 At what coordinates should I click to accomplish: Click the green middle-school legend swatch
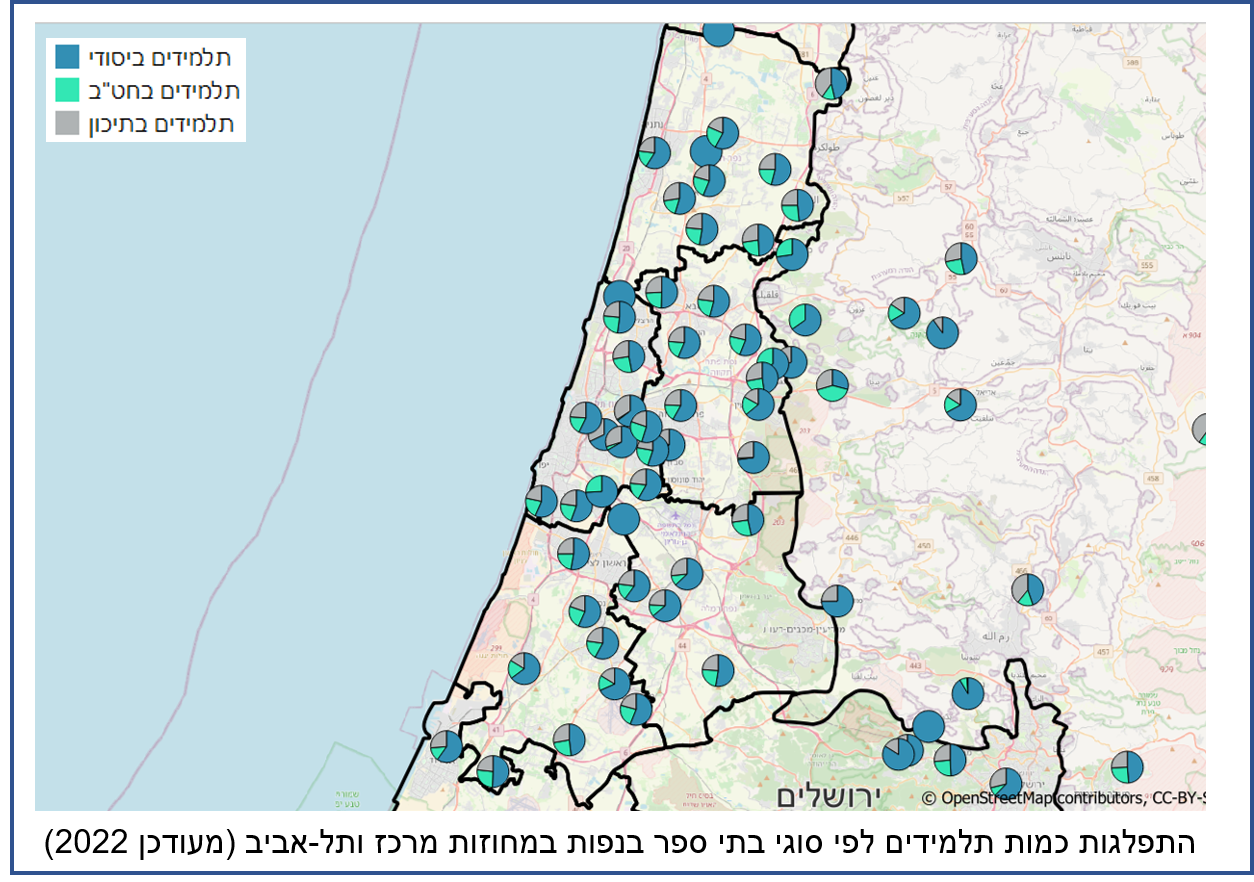pos(68,90)
